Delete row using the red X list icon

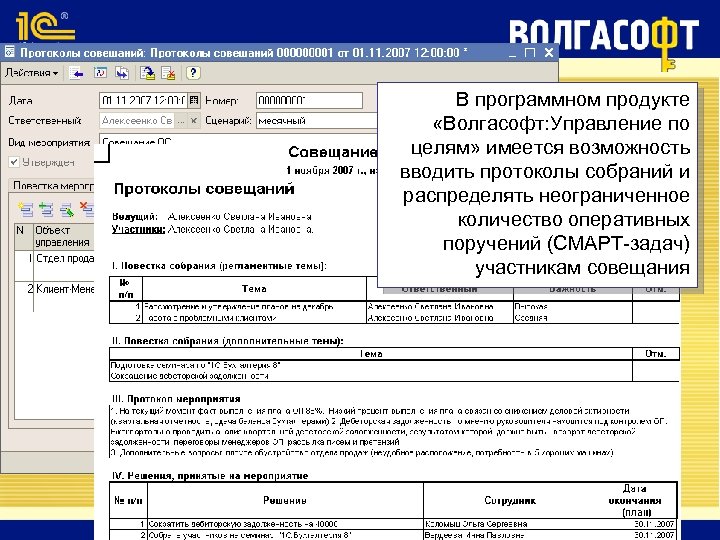pos(86,209)
